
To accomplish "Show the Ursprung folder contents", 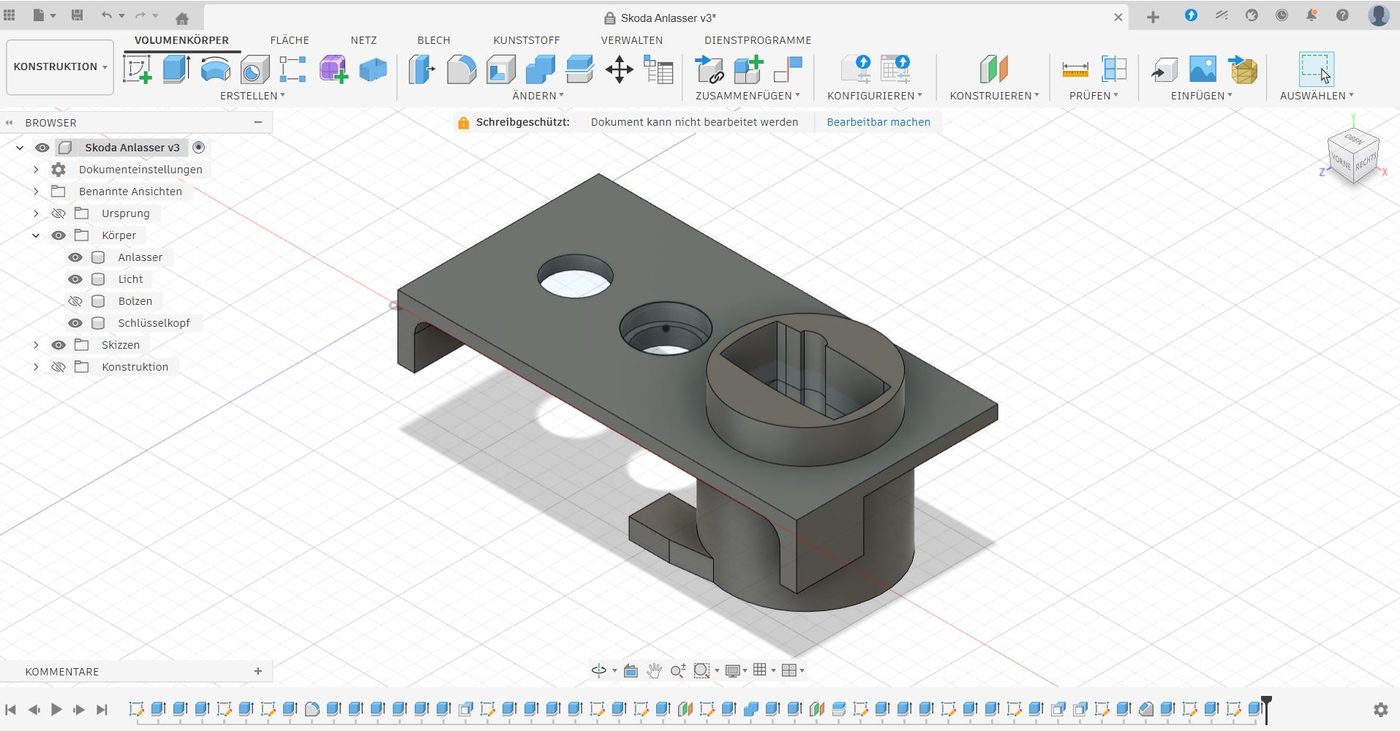I will coord(36,213).
